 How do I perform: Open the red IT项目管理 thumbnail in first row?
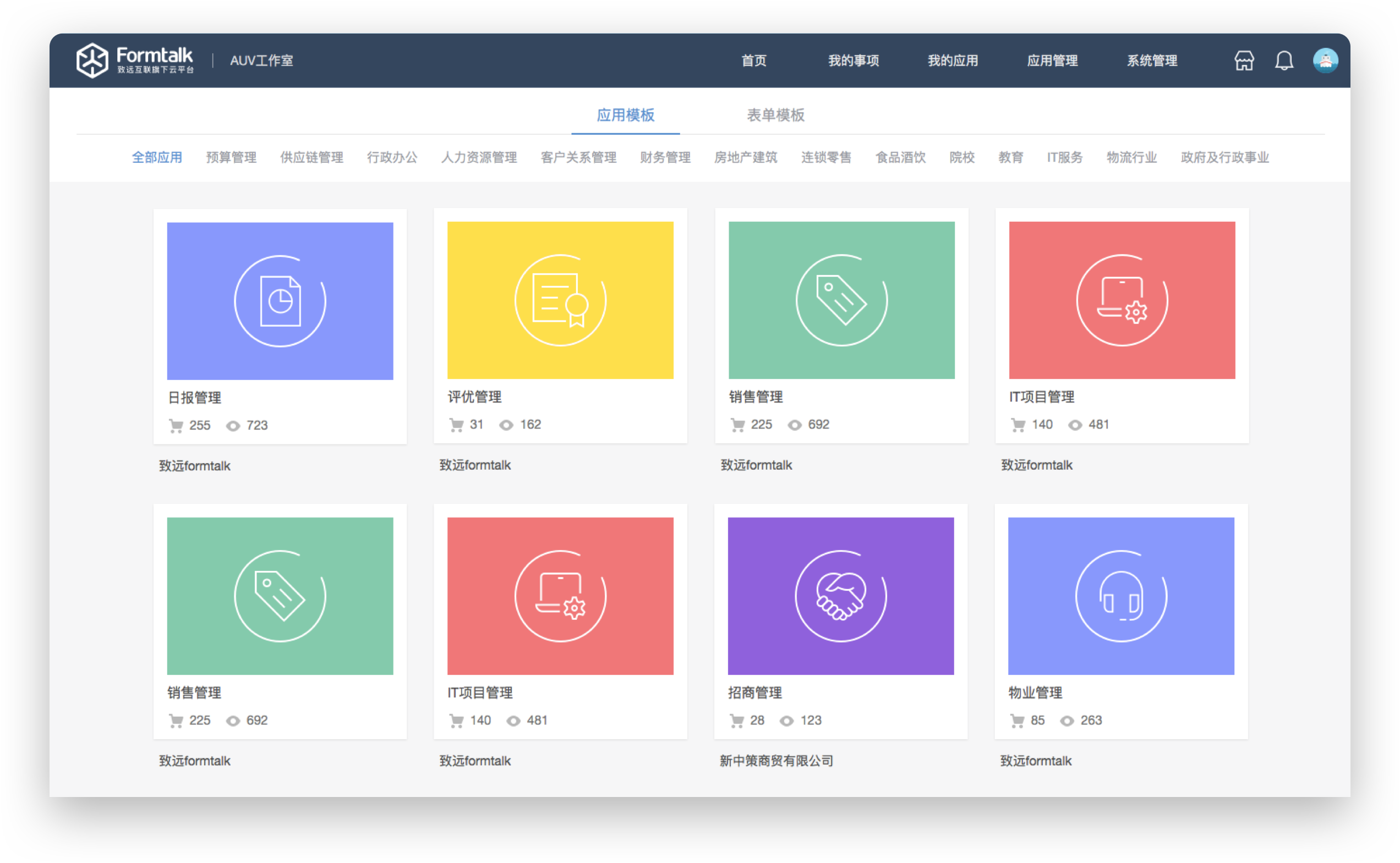click(1122, 300)
